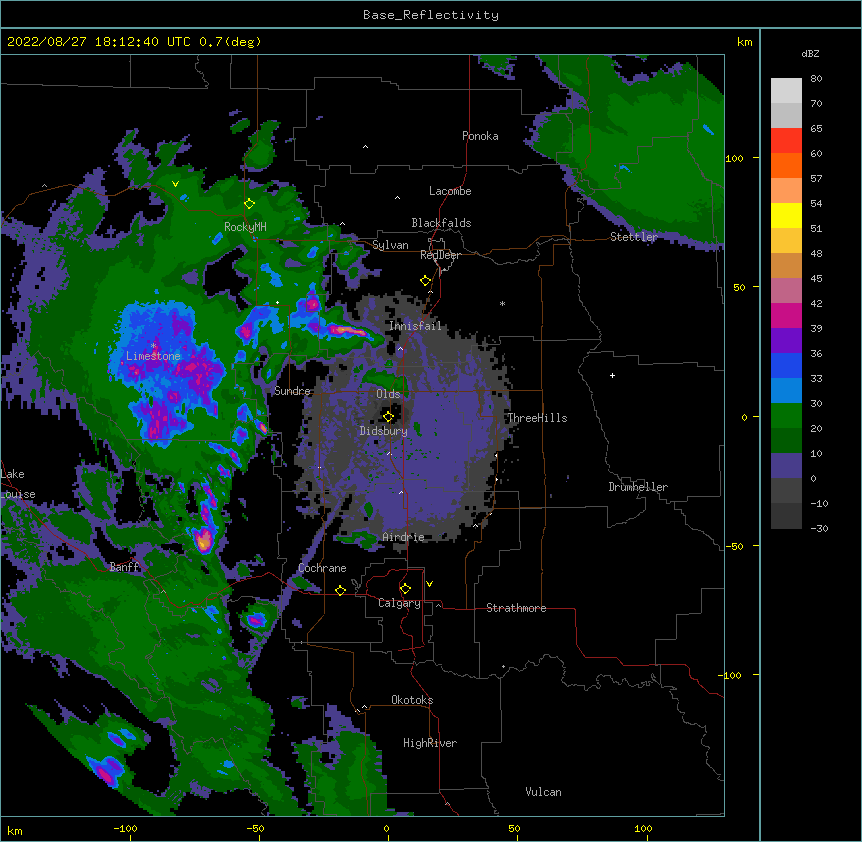Click the 0.7(deg) elevation angle text
Screen dimensions: 862x842
point(230,42)
